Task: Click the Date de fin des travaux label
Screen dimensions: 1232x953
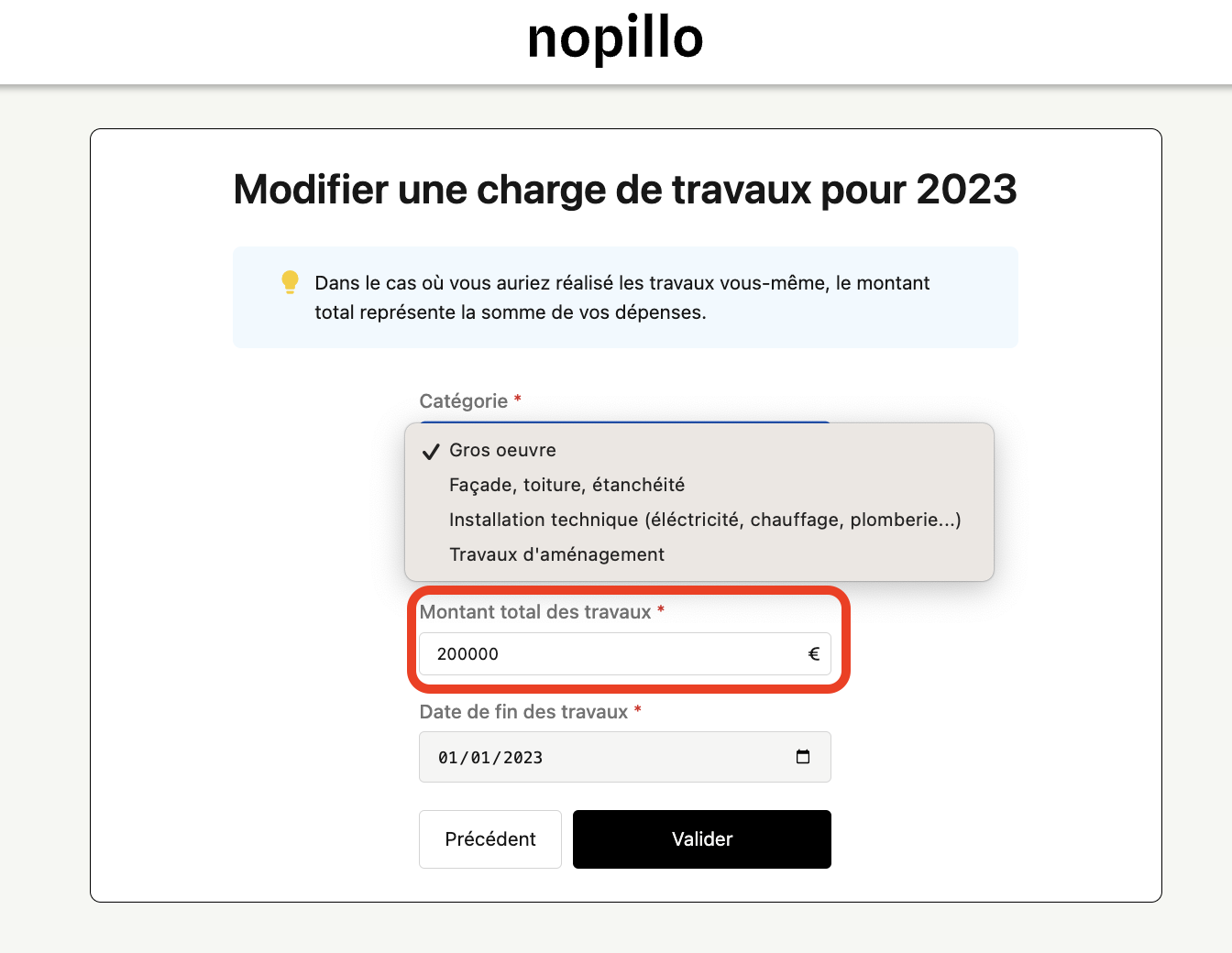Action: coord(523,712)
